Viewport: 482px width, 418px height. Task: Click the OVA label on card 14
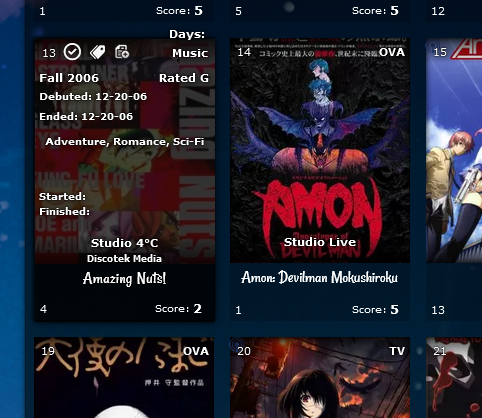pos(392,52)
